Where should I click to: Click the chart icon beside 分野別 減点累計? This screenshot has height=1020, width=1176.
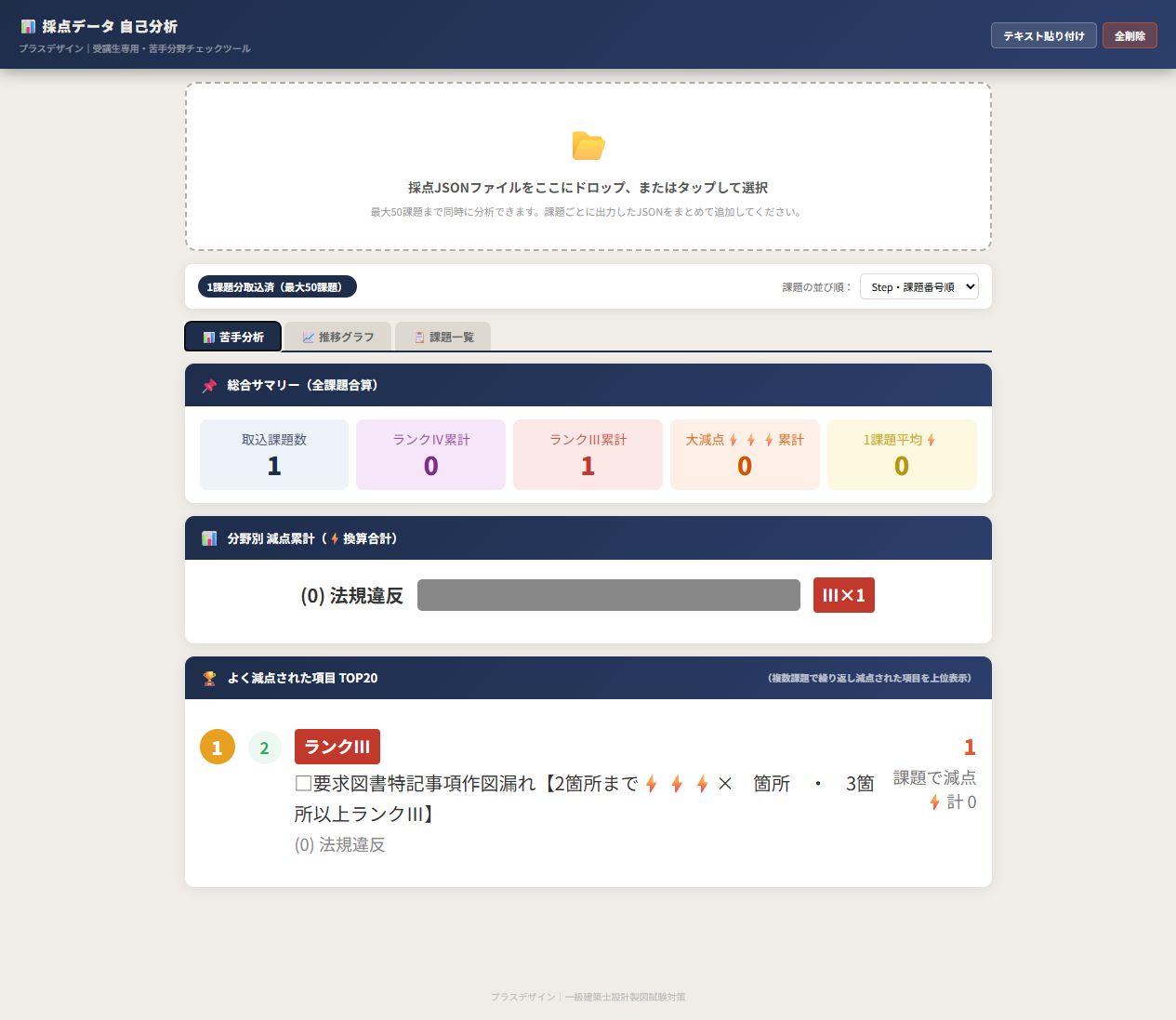click(x=209, y=538)
